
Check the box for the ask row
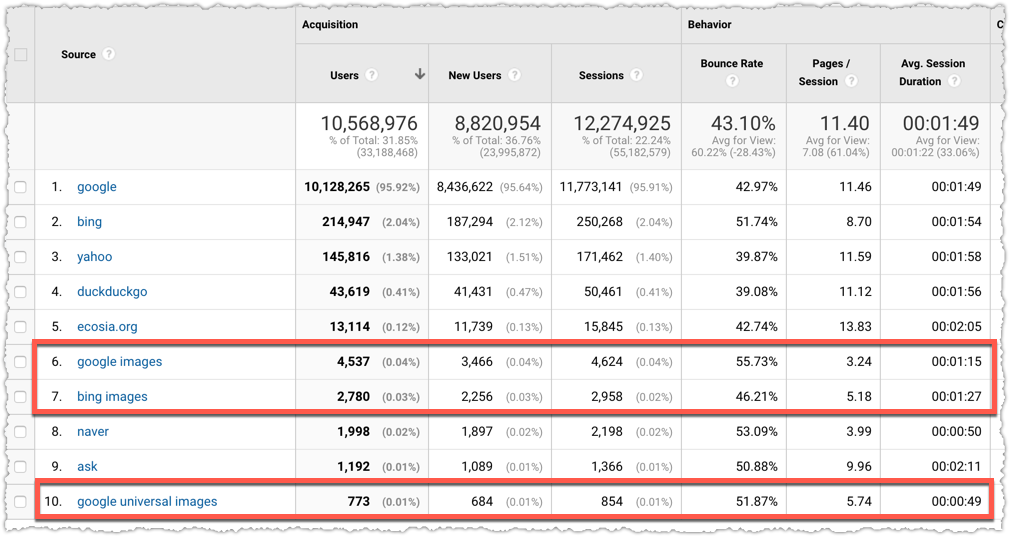21,467
